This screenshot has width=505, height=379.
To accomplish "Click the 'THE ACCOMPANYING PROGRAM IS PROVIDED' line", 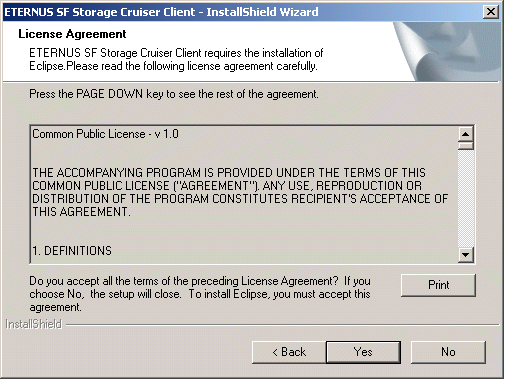I will [x=229, y=173].
